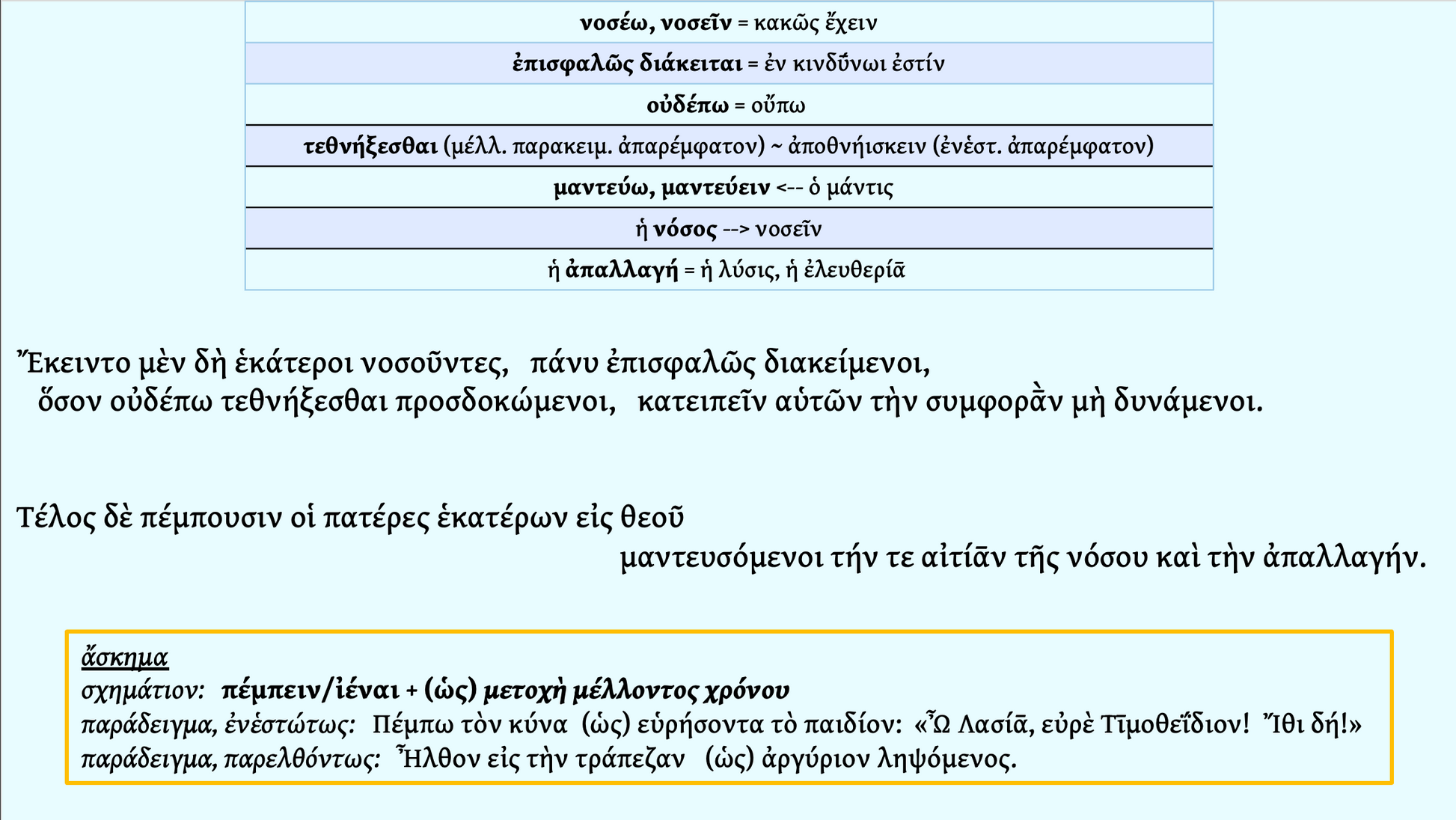This screenshot has width=1456, height=820.
Task: Click the νοσέω, νοσεῖν vocabulary row
Action: pyautogui.click(x=728, y=23)
